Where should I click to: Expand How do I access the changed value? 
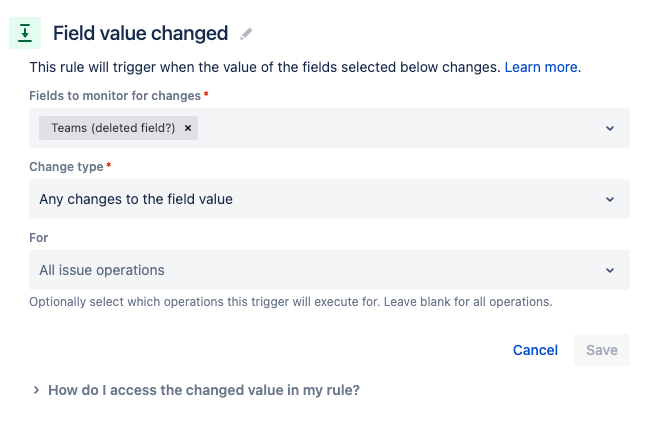(203, 390)
